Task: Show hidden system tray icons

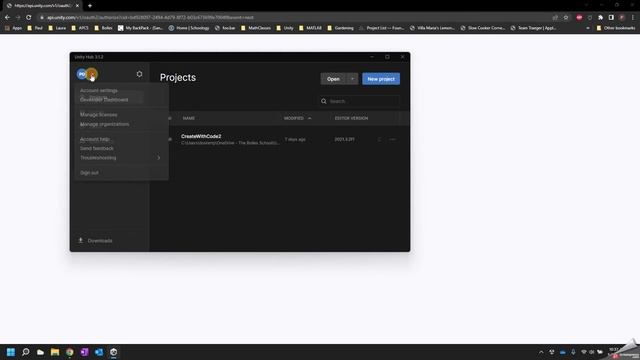Action: 541,352
